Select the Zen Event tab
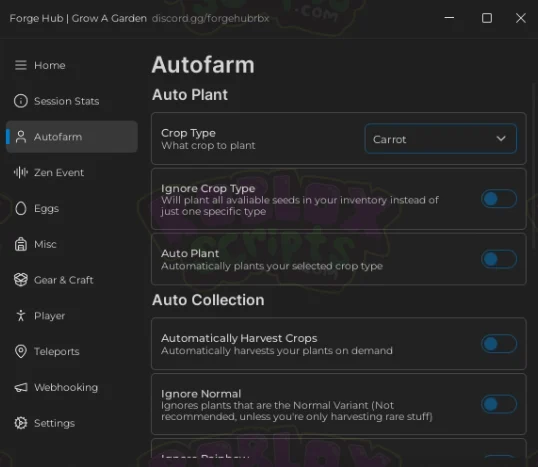This screenshot has width=538, height=467. point(72,172)
